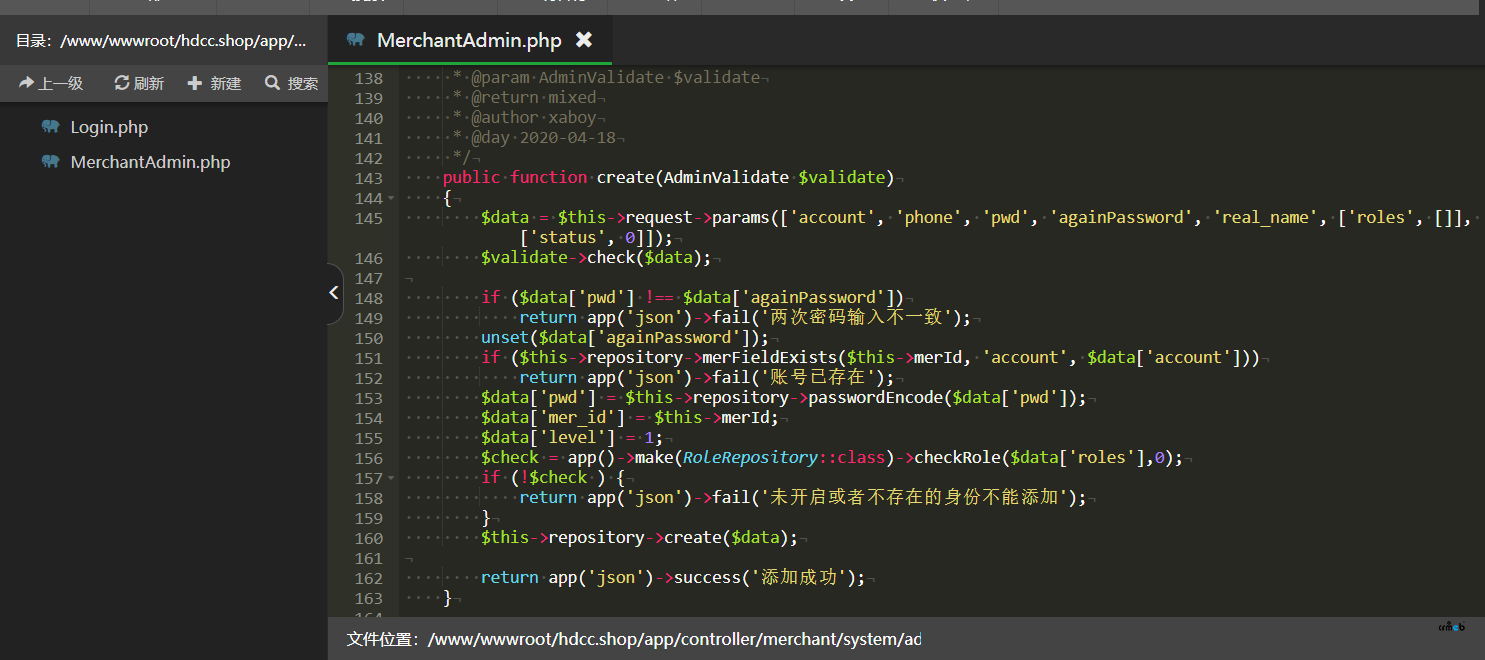Image resolution: width=1485 pixels, height=660 pixels.
Task: Click 'checkRole' method on line 156
Action: click(957, 458)
